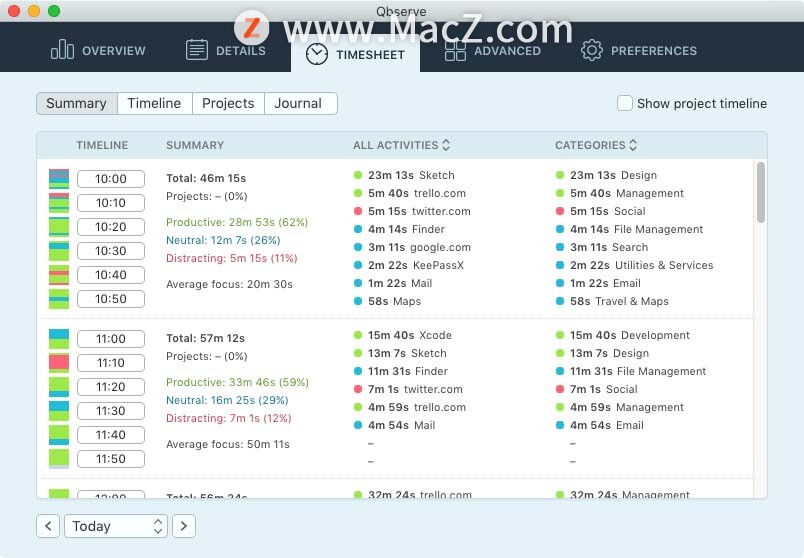
Task: Click the 15m 40s Xcode activity
Action: (403, 335)
